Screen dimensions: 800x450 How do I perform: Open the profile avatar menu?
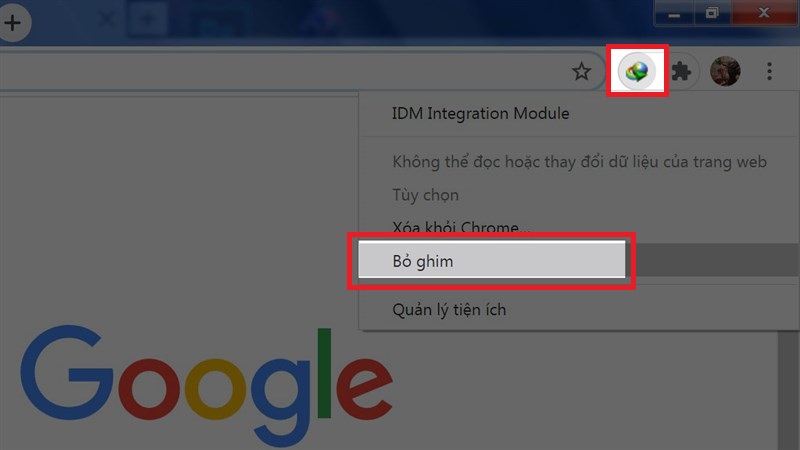click(725, 71)
